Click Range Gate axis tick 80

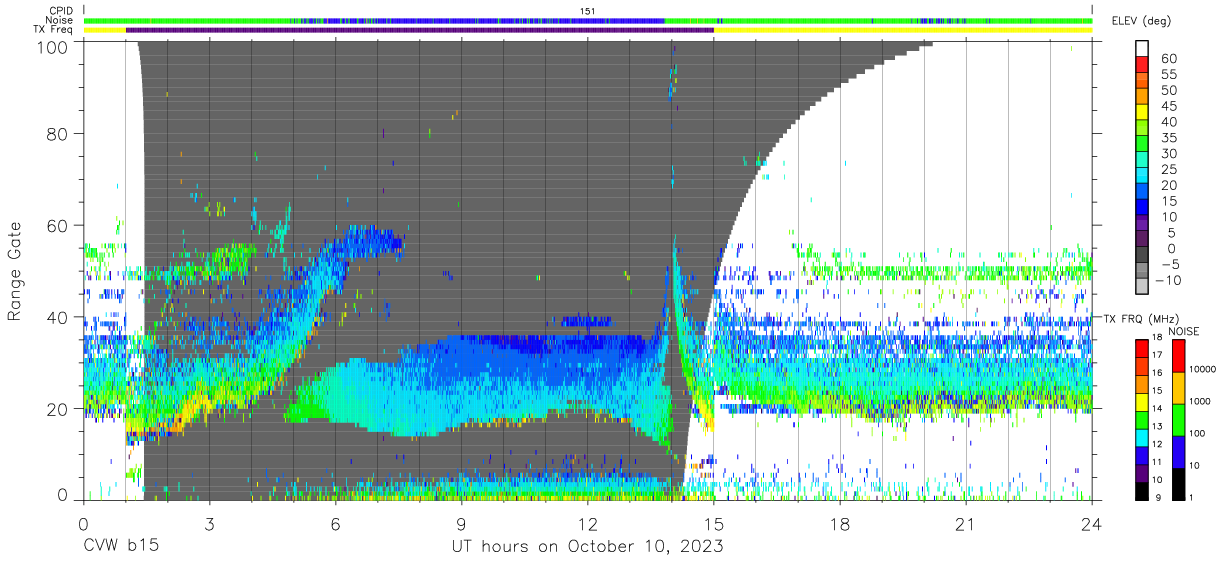click(58, 134)
